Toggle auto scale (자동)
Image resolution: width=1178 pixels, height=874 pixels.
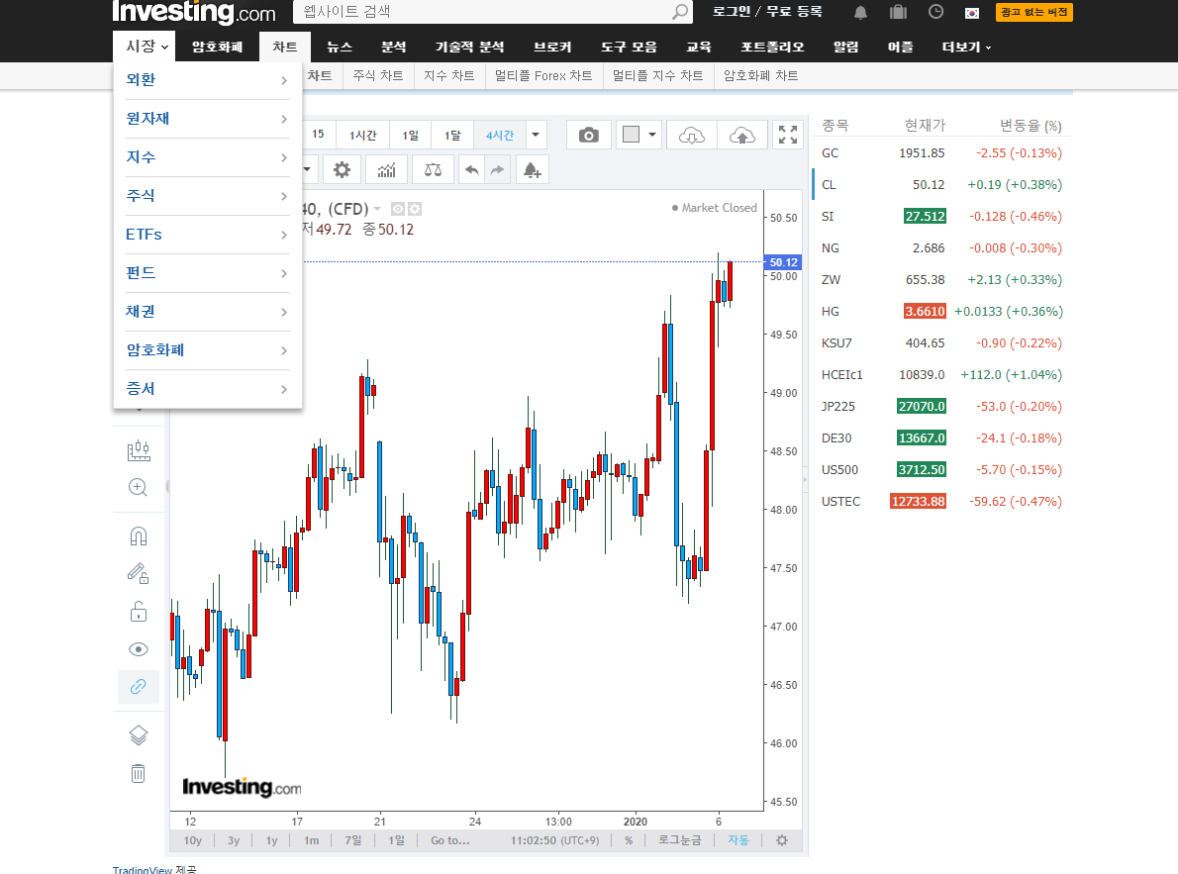(x=739, y=840)
